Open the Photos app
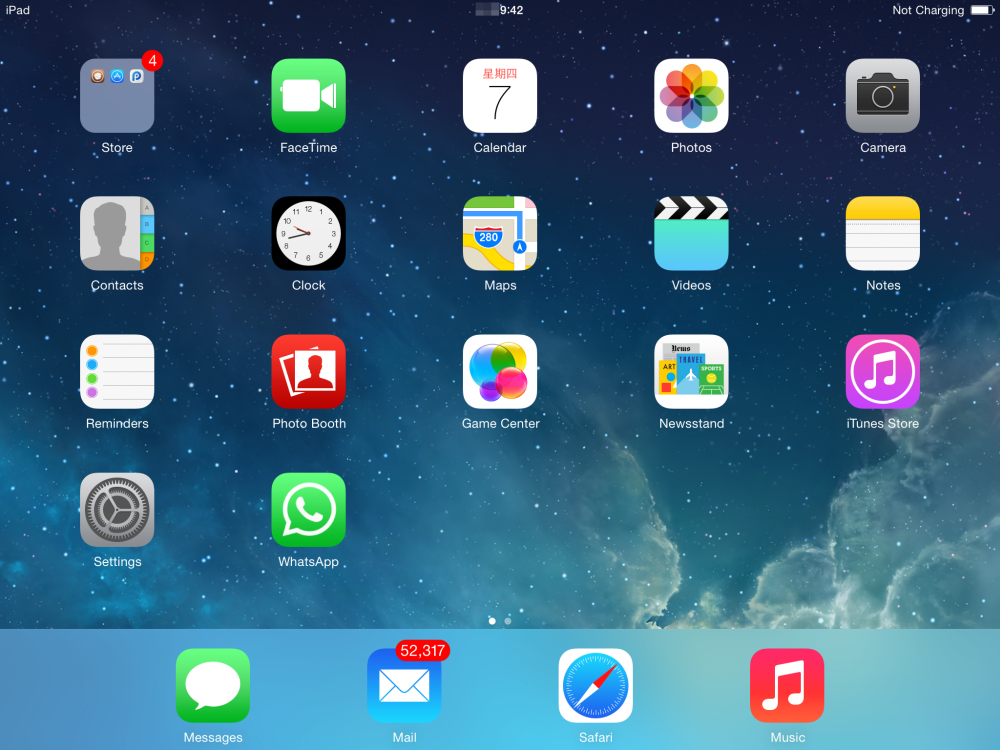Screen dimensions: 1000x750 (691, 96)
